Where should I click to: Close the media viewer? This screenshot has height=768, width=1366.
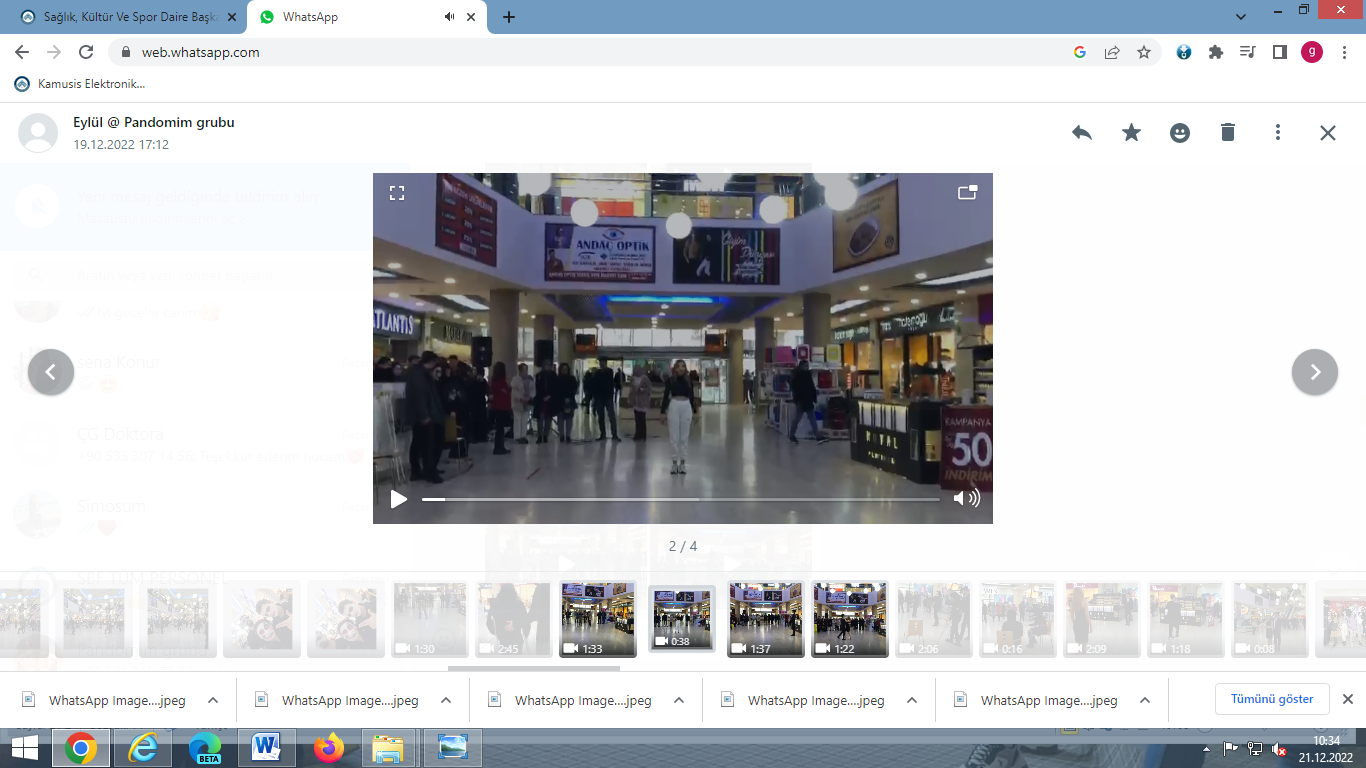point(1327,133)
